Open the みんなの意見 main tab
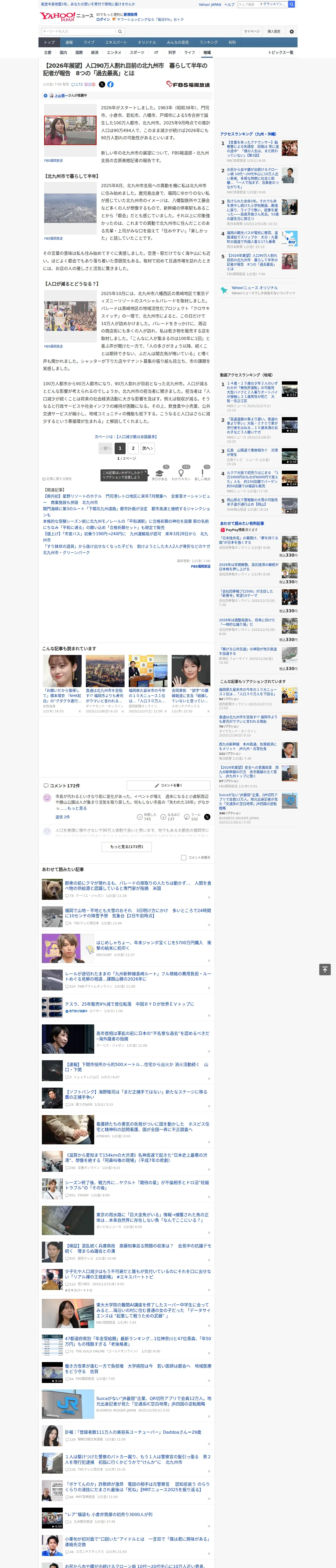 coord(177,43)
